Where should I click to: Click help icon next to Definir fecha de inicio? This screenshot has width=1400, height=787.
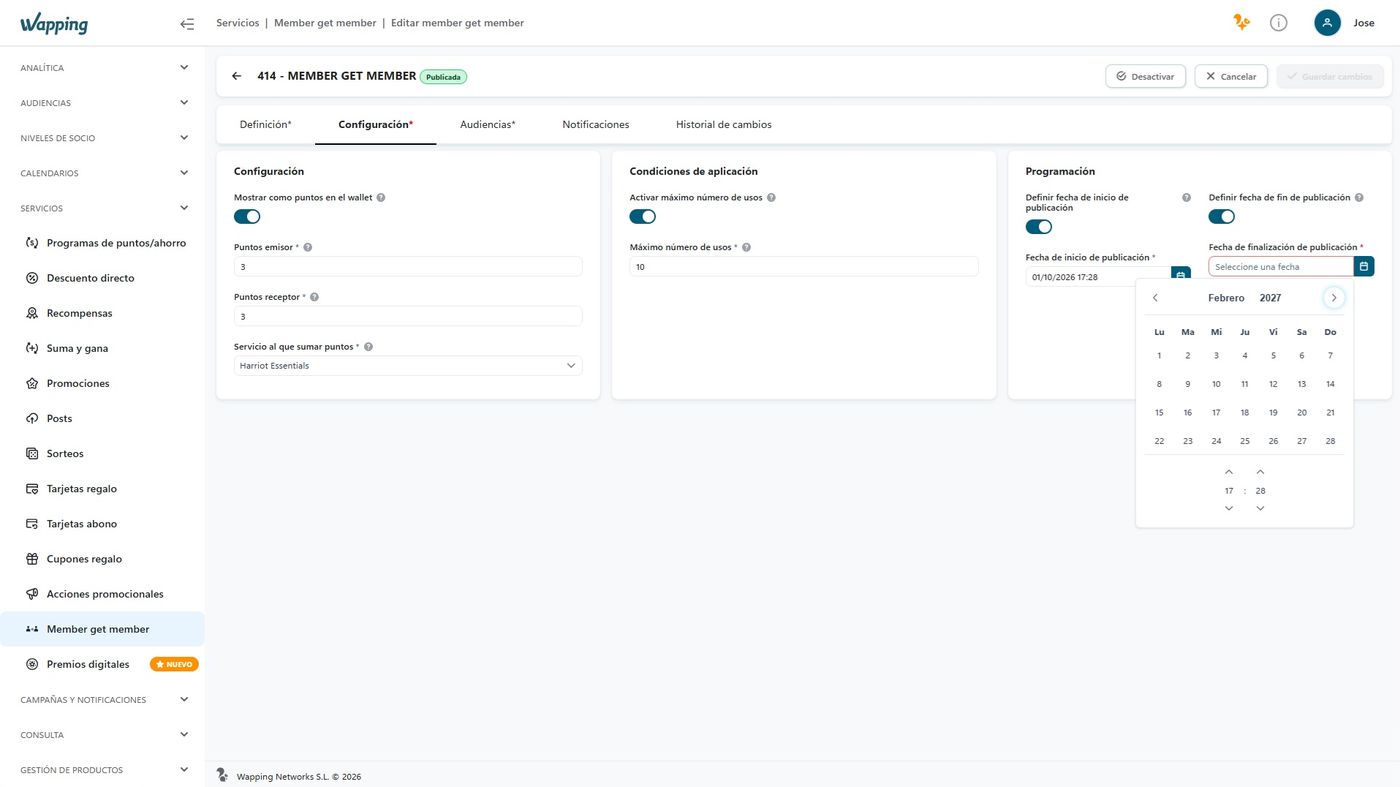[1186, 198]
